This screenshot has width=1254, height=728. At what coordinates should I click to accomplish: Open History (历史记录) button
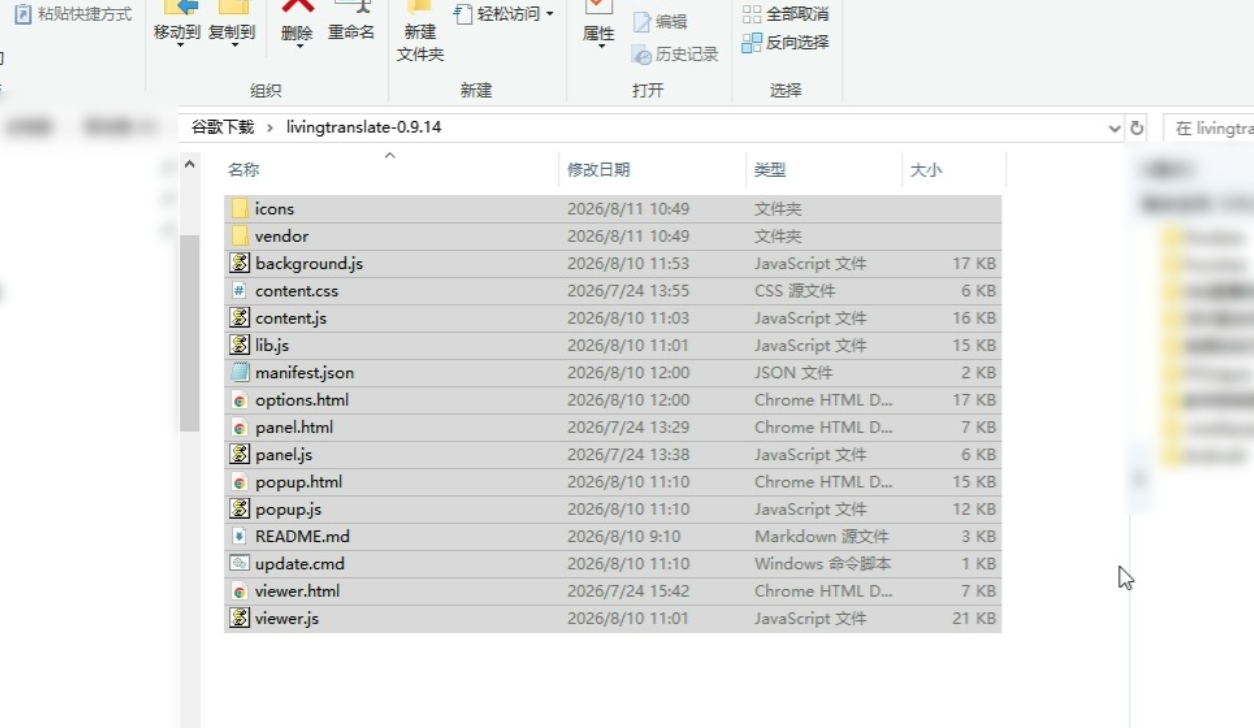pos(675,54)
